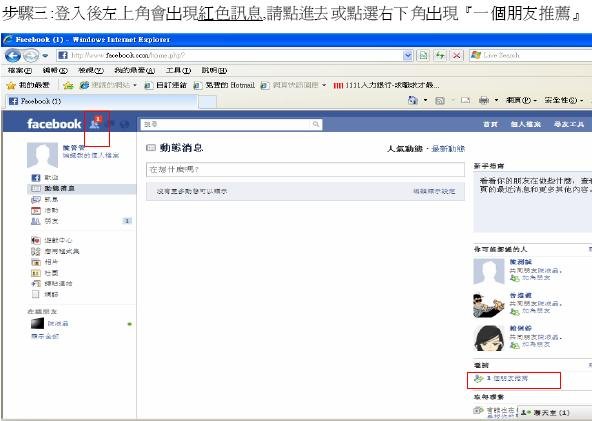
Task: Click the edit profile link under the name
Action: click(x=91, y=155)
